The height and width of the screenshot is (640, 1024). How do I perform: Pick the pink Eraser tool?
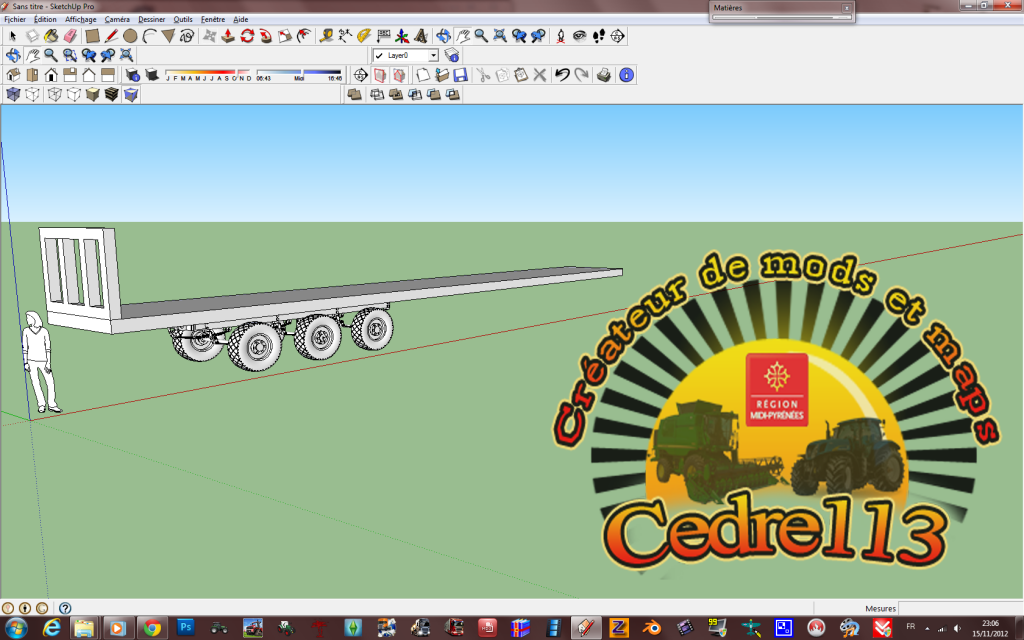[x=70, y=36]
